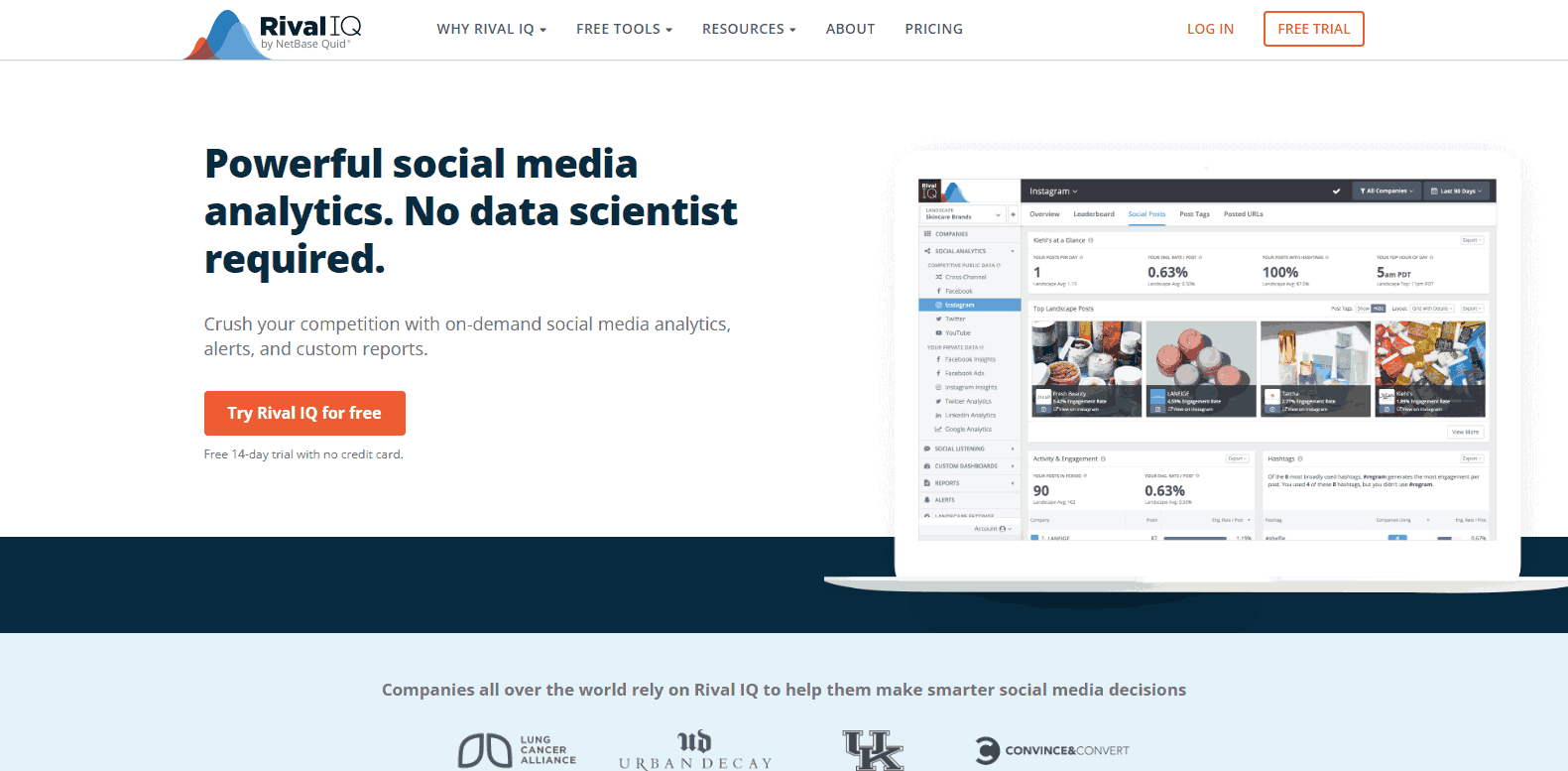Go to the ABOUT page
Screen dimensions: 1568x771
850,29
